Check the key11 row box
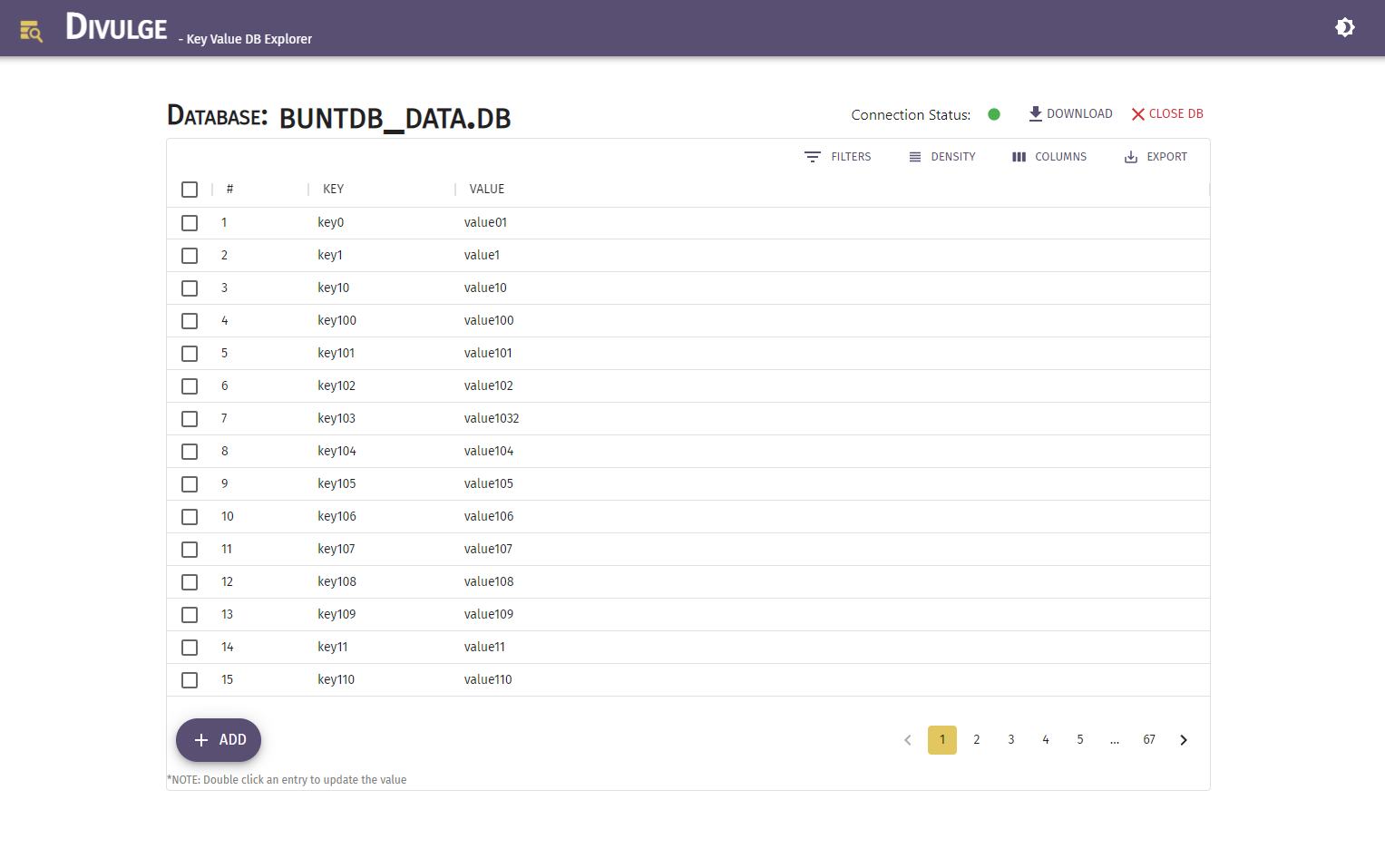This screenshot has height=868, width=1385. pyautogui.click(x=190, y=648)
